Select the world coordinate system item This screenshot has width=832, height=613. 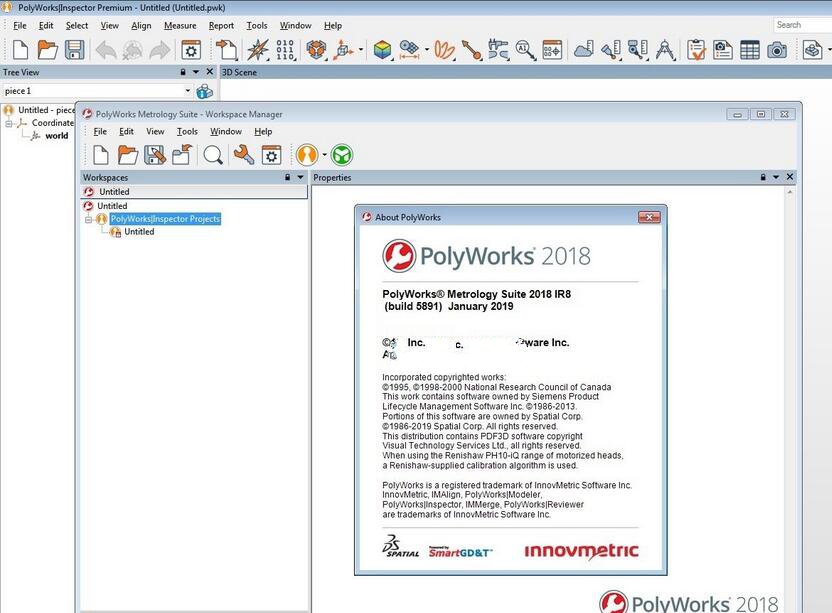point(56,135)
